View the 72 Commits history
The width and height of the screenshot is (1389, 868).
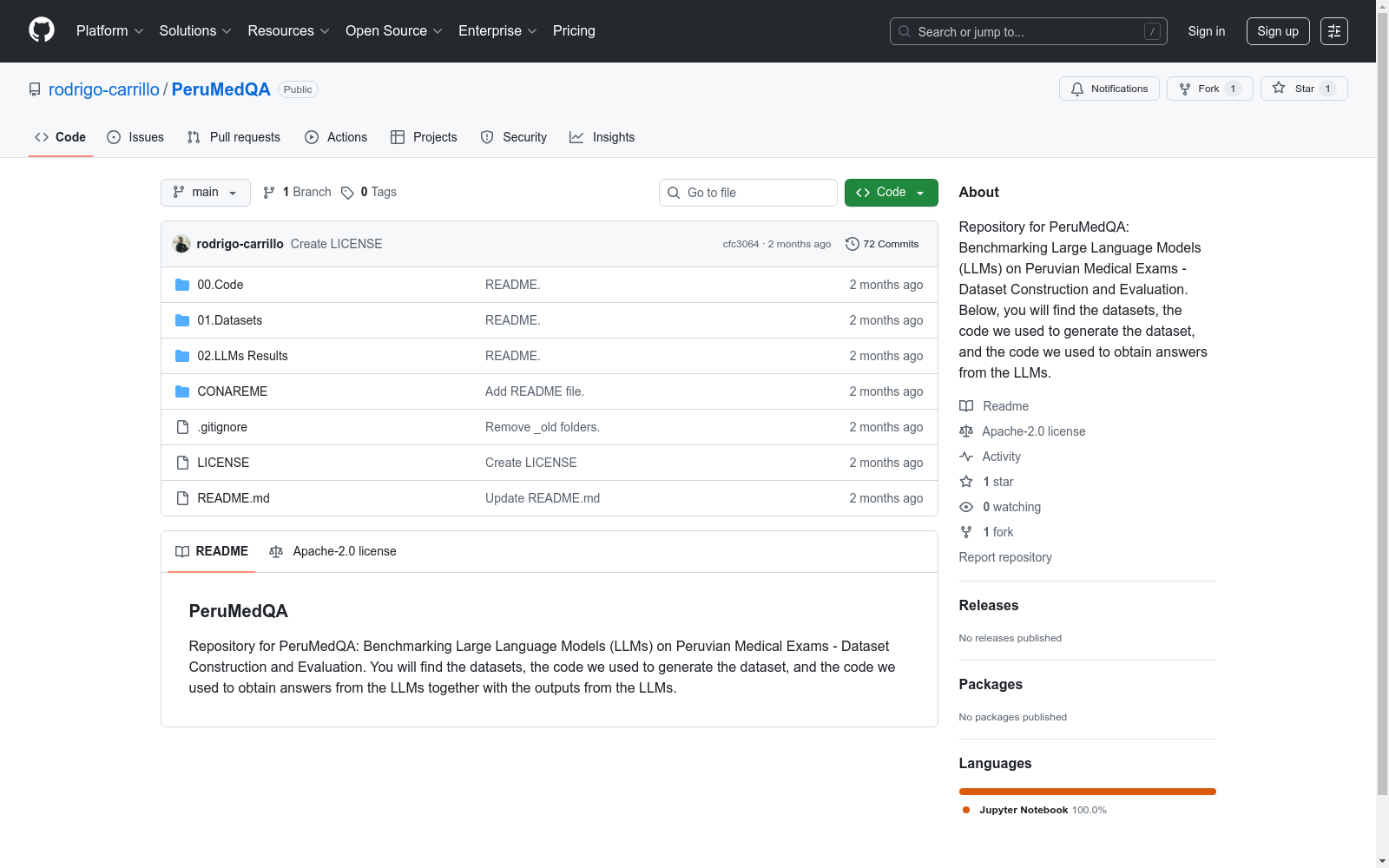(x=882, y=244)
